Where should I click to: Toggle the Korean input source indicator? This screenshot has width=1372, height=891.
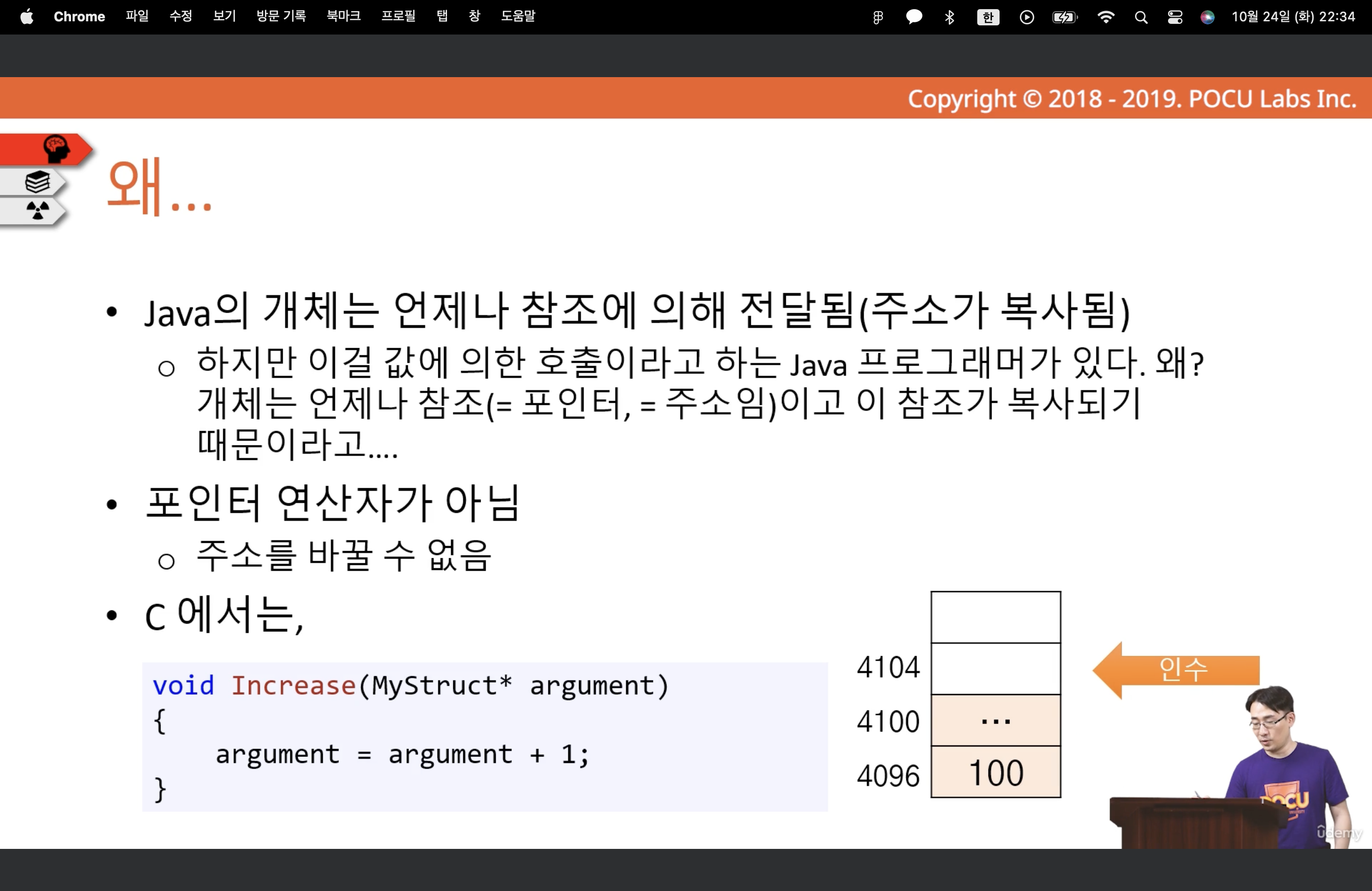[988, 17]
